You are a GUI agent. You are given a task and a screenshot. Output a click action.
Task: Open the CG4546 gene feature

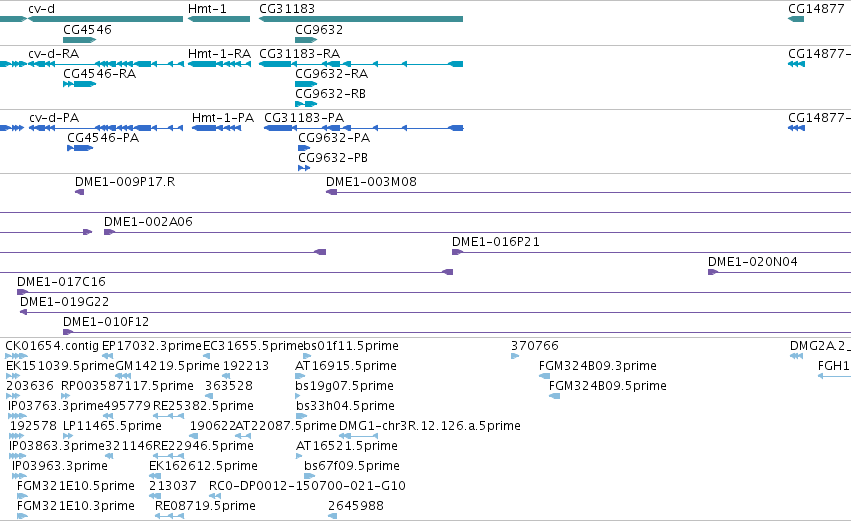tap(79, 40)
